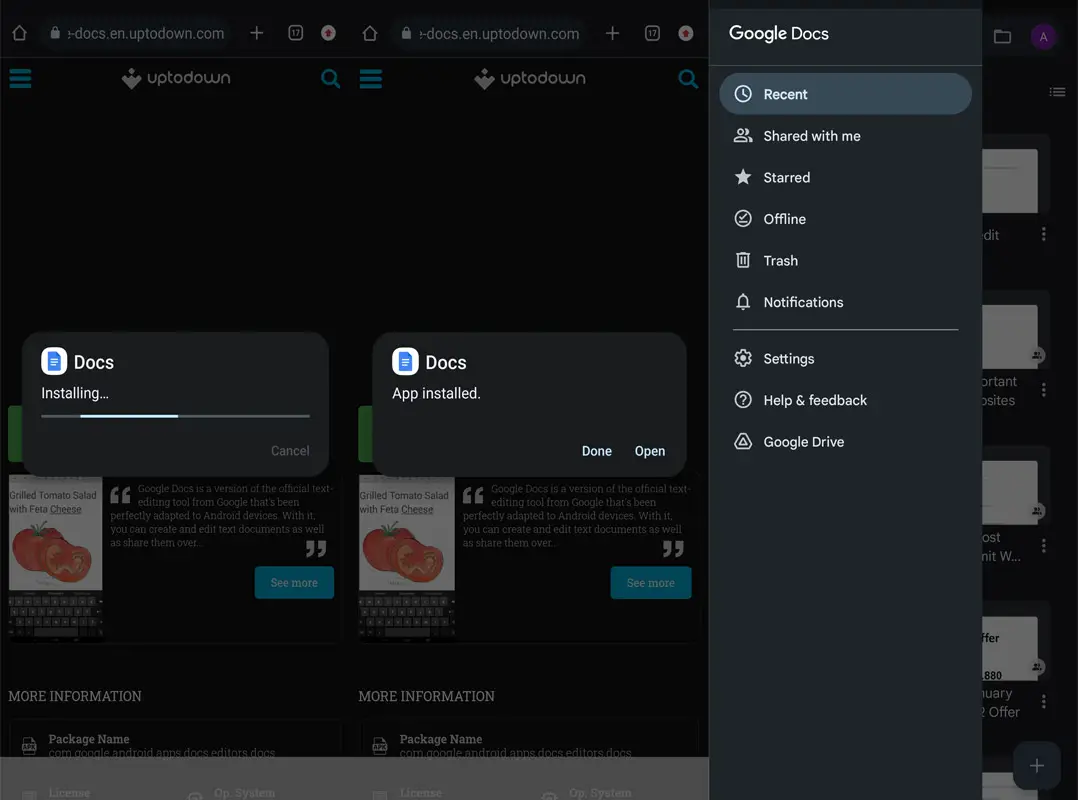Open new tab plus icon in middle browser
Screen dimensions: 1078x800
pos(612,33)
